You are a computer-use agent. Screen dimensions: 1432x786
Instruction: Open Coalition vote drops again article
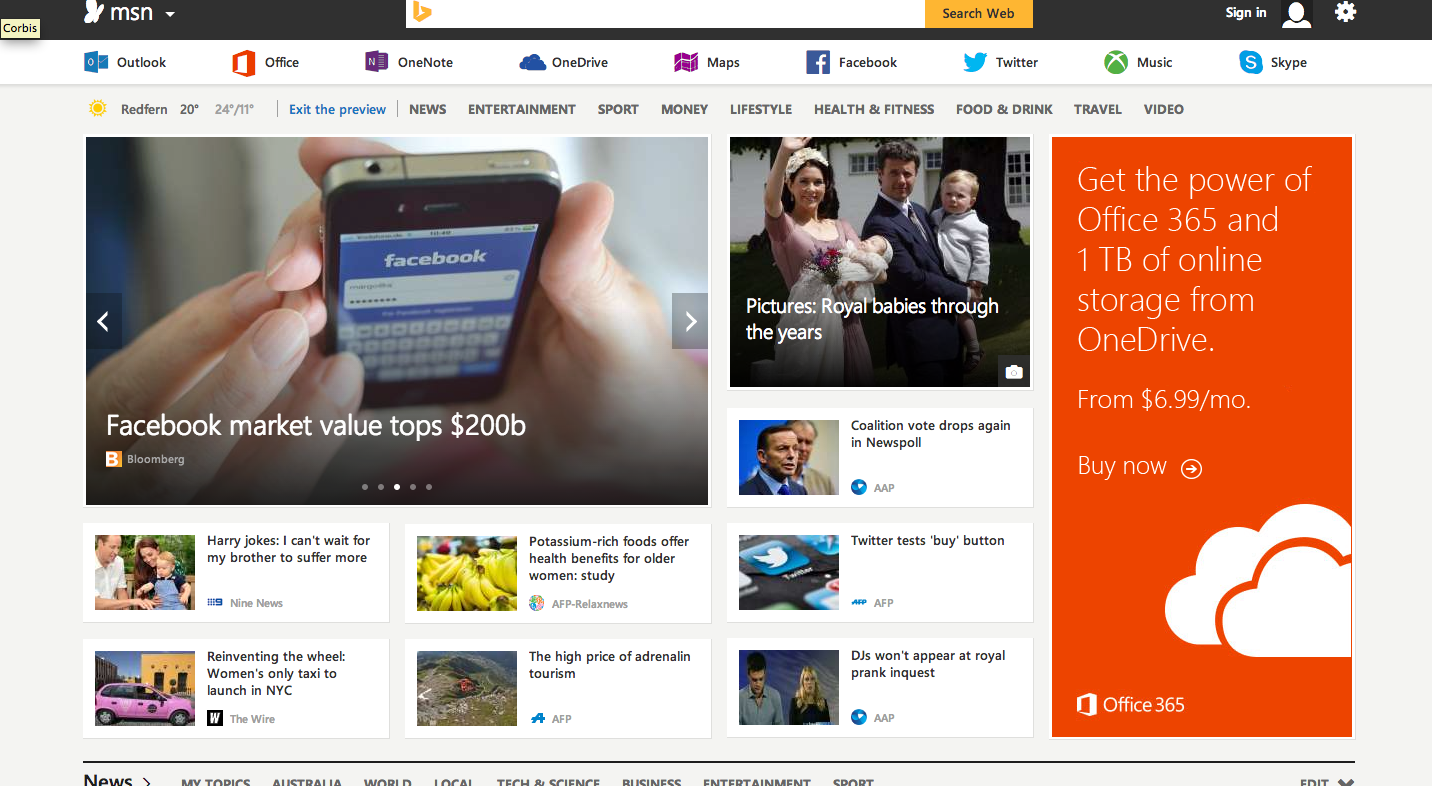(930, 434)
